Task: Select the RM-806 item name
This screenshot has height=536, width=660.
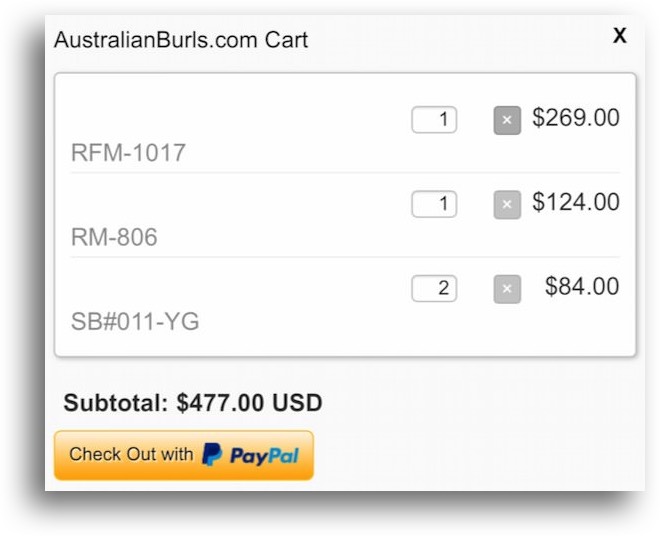Action: [114, 238]
